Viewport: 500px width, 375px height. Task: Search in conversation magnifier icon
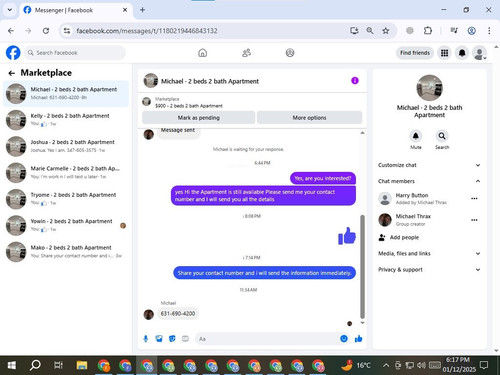442,136
